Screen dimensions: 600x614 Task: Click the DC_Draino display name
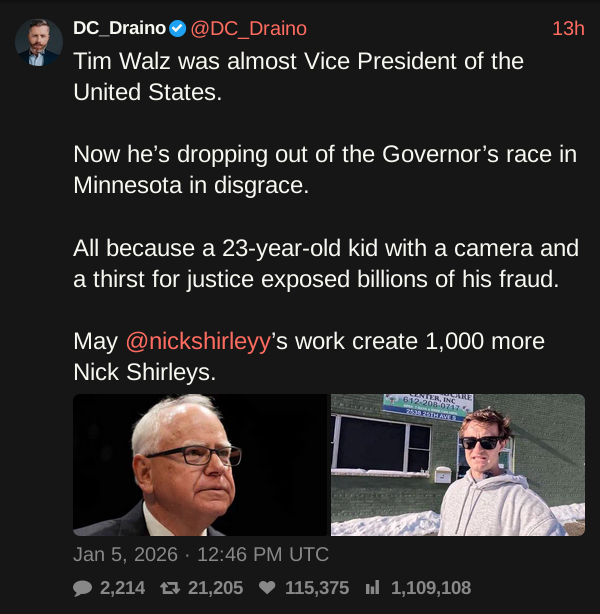119,28
